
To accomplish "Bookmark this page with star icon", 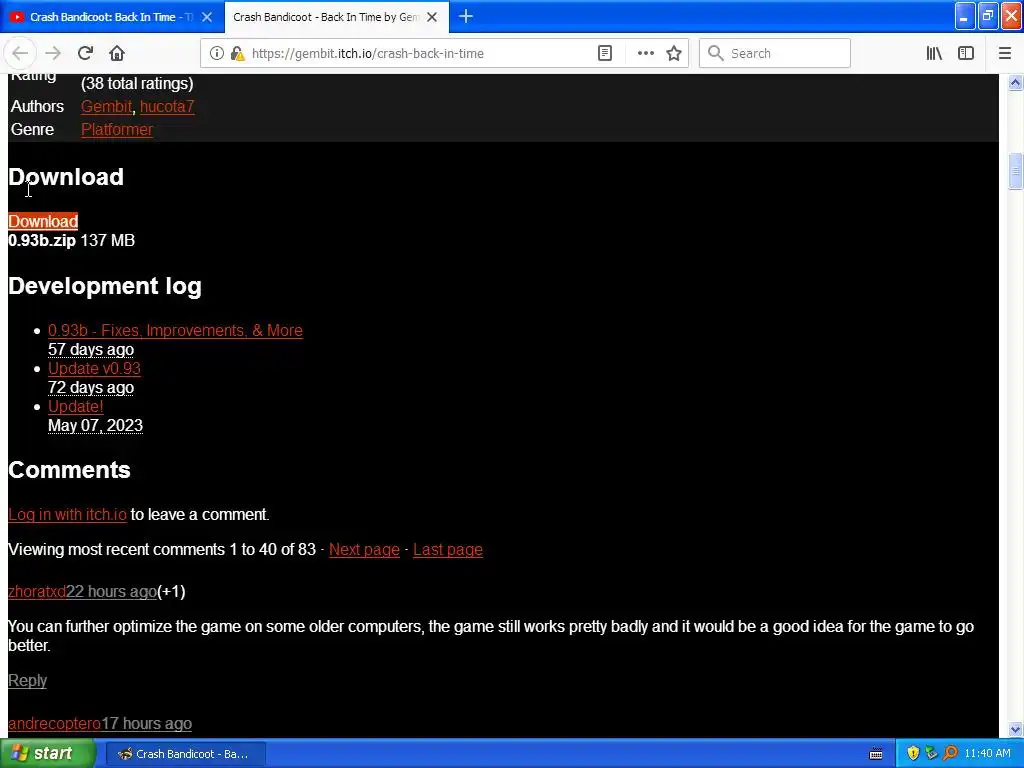I will click(674, 54).
